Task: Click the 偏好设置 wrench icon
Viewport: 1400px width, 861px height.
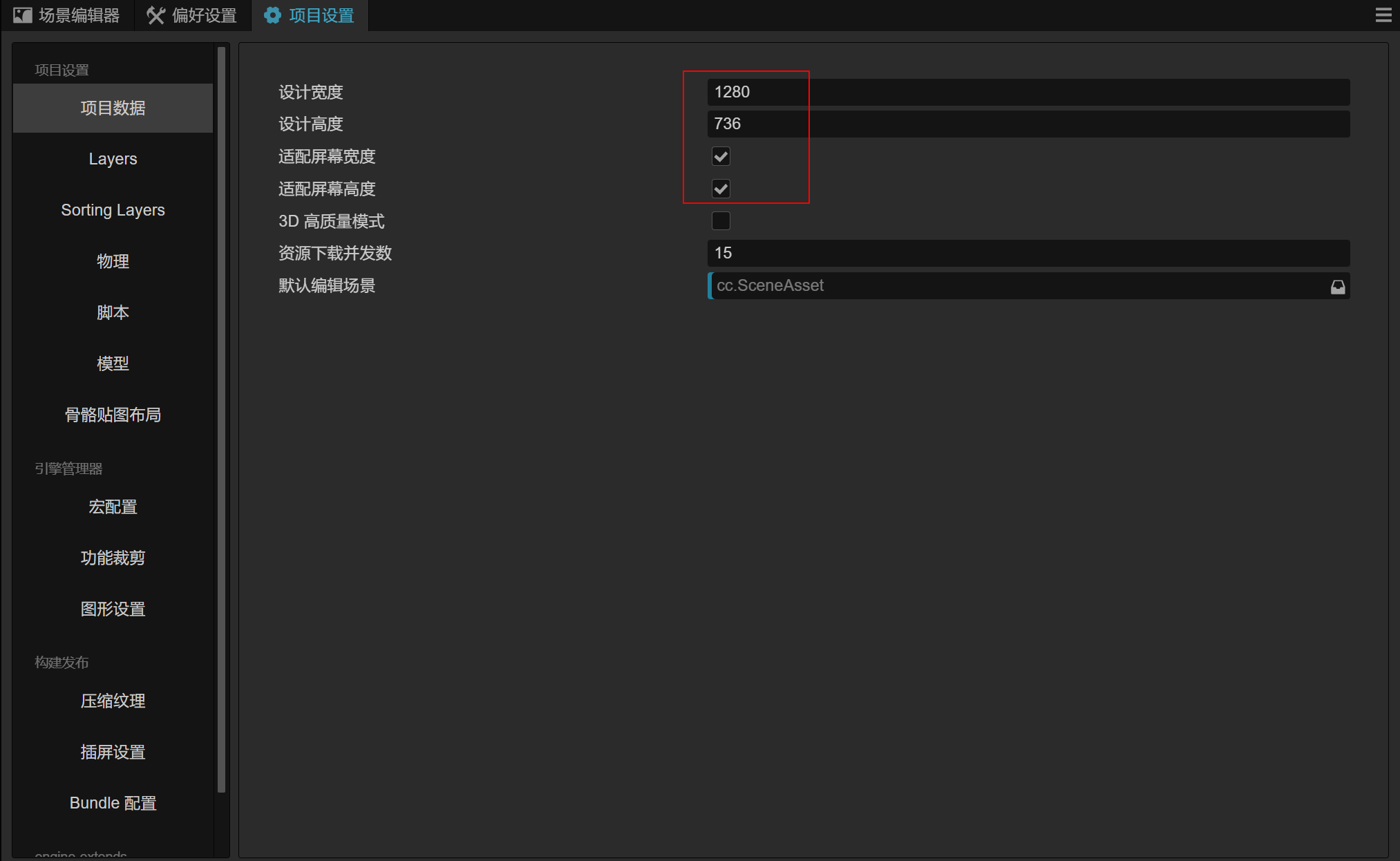Action: 156,15
